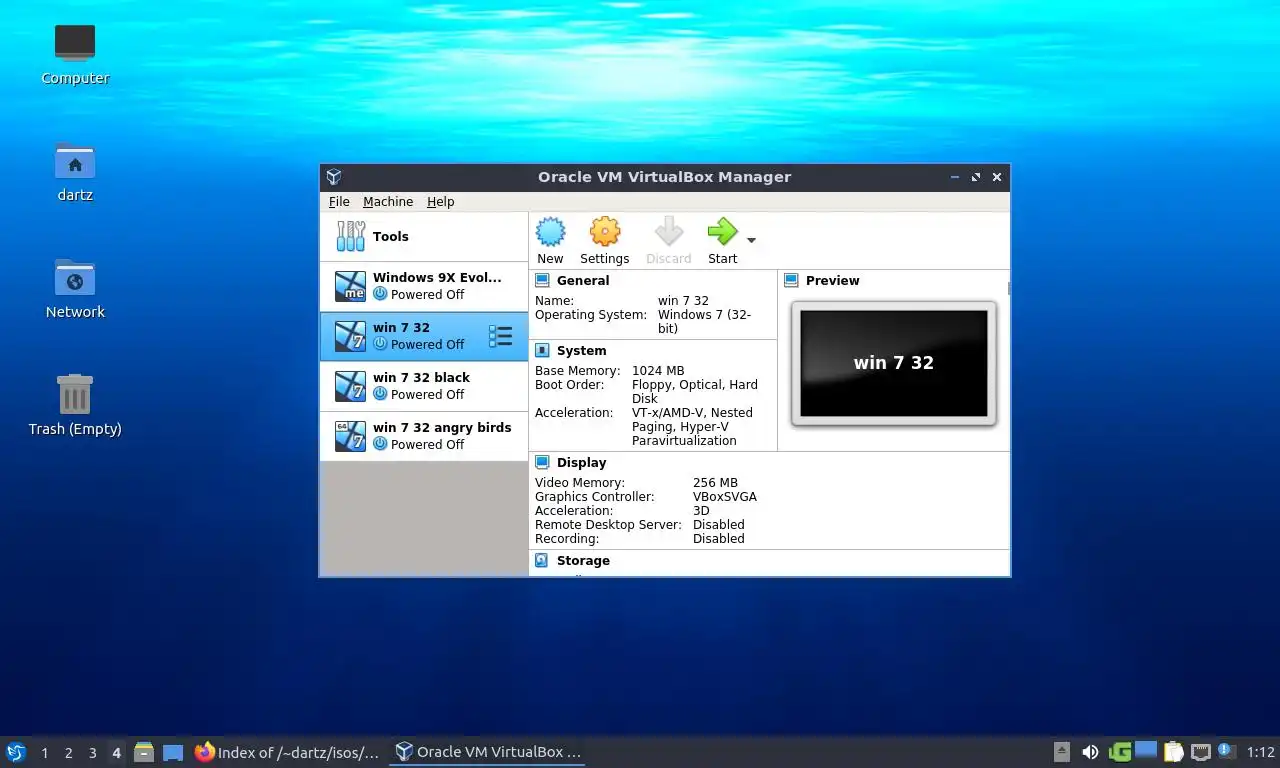Click the update notifier tray icon
This screenshot has height=768, width=1280.
(x=1227, y=752)
